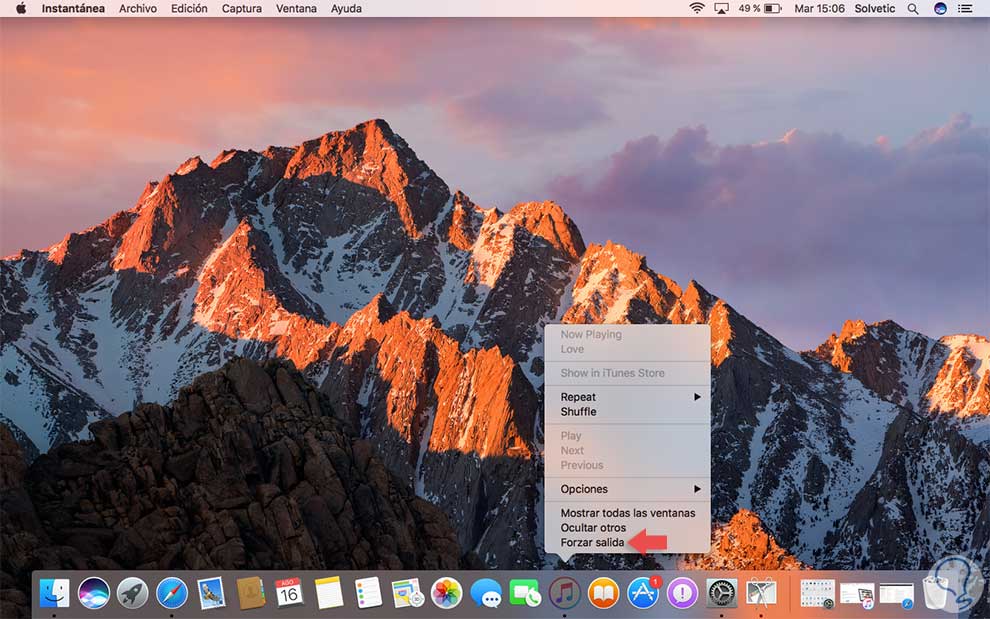Screen dimensions: 990x619
Task: Choose Mostrar todas las ventanas
Action: 627,513
